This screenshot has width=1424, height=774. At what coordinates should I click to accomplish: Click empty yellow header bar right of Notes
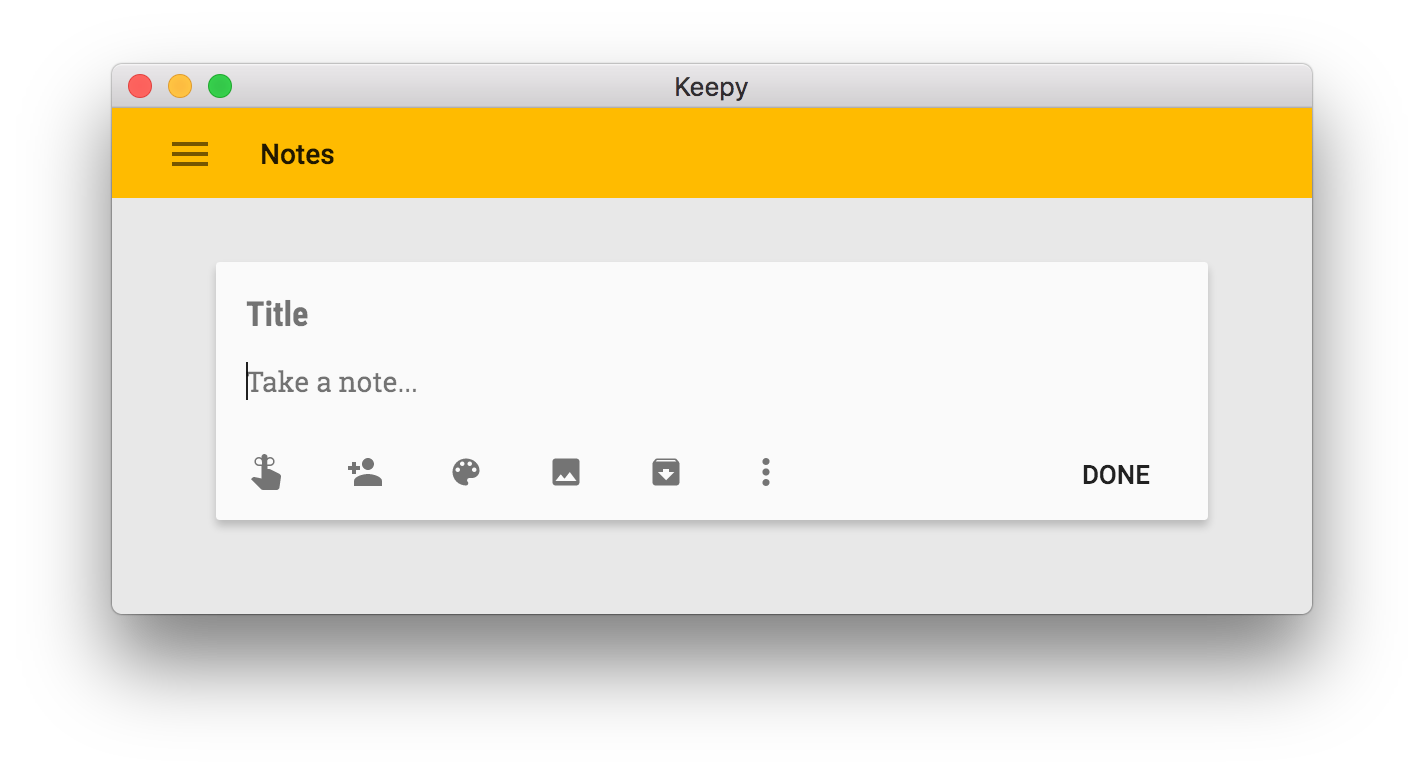click(800, 154)
